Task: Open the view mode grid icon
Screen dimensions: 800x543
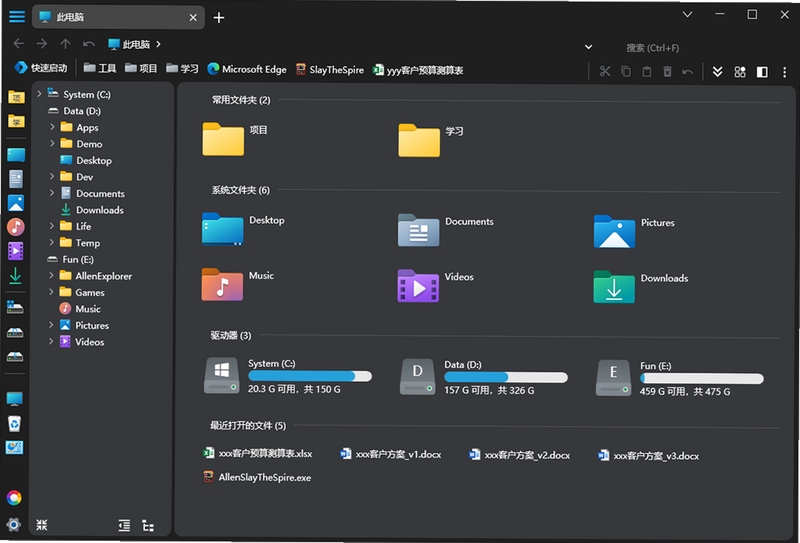Action: point(740,72)
